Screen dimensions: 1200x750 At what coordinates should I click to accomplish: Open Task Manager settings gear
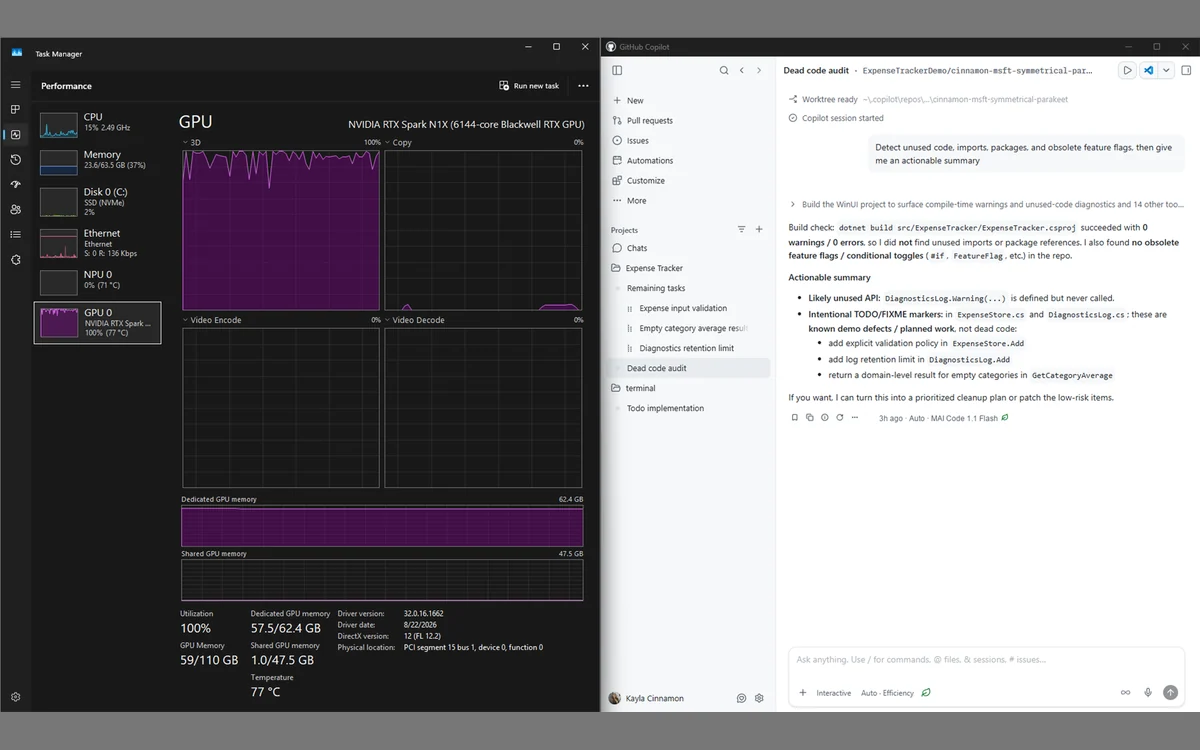click(x=15, y=697)
